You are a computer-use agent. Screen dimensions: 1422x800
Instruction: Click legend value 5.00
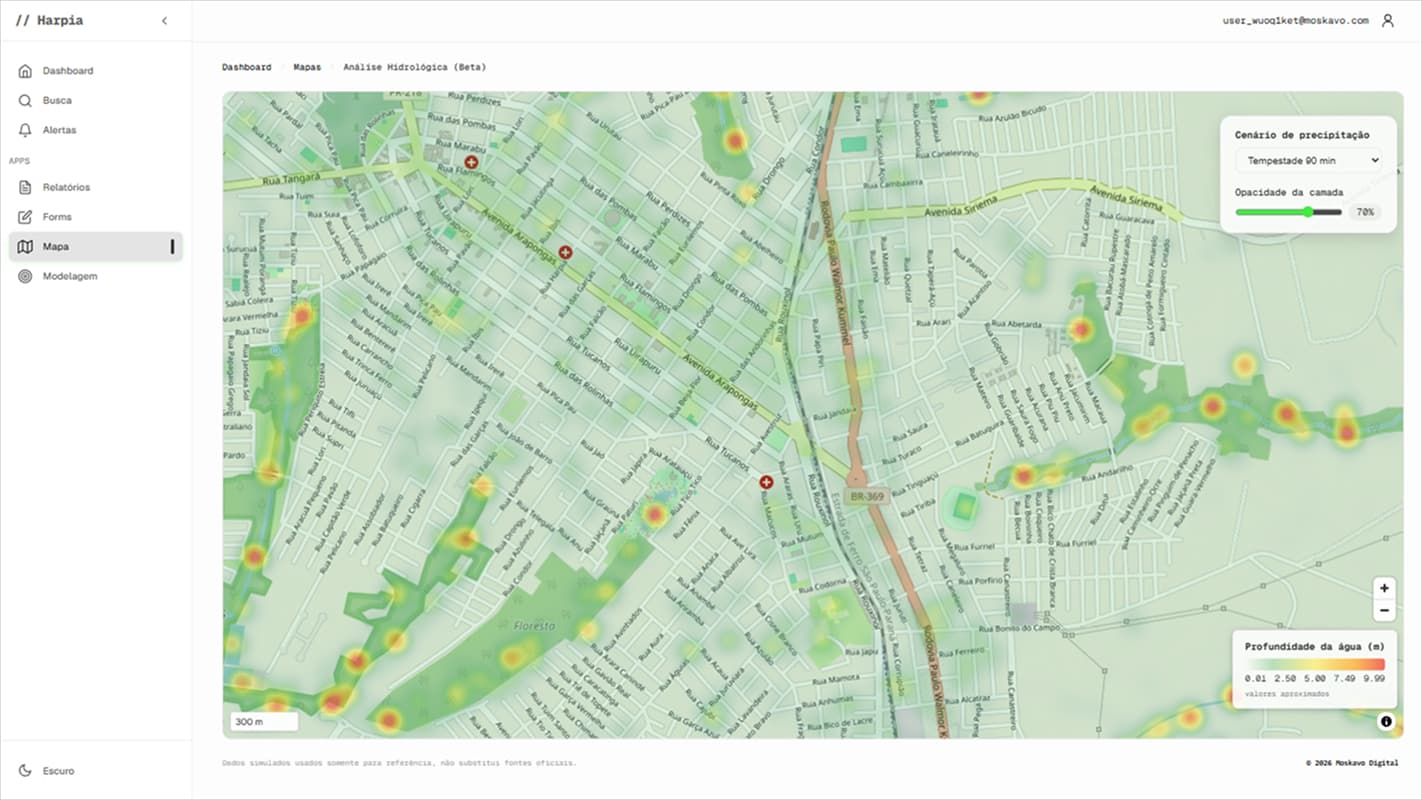(1315, 679)
